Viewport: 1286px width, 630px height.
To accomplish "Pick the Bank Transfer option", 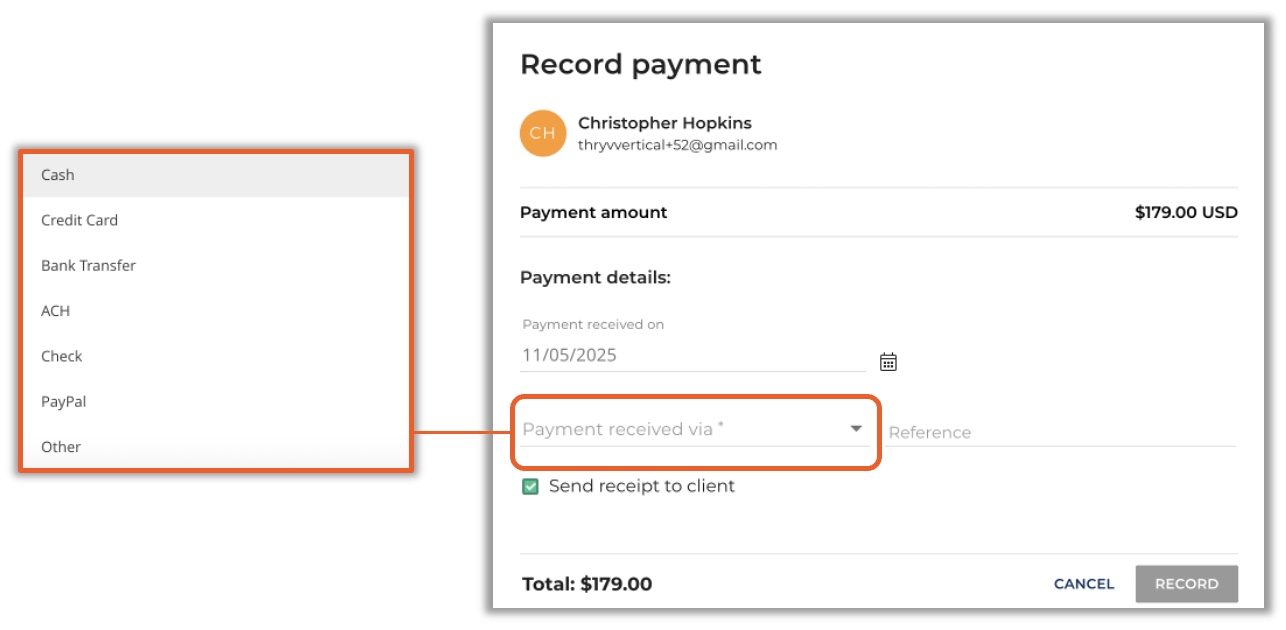I will click(88, 266).
